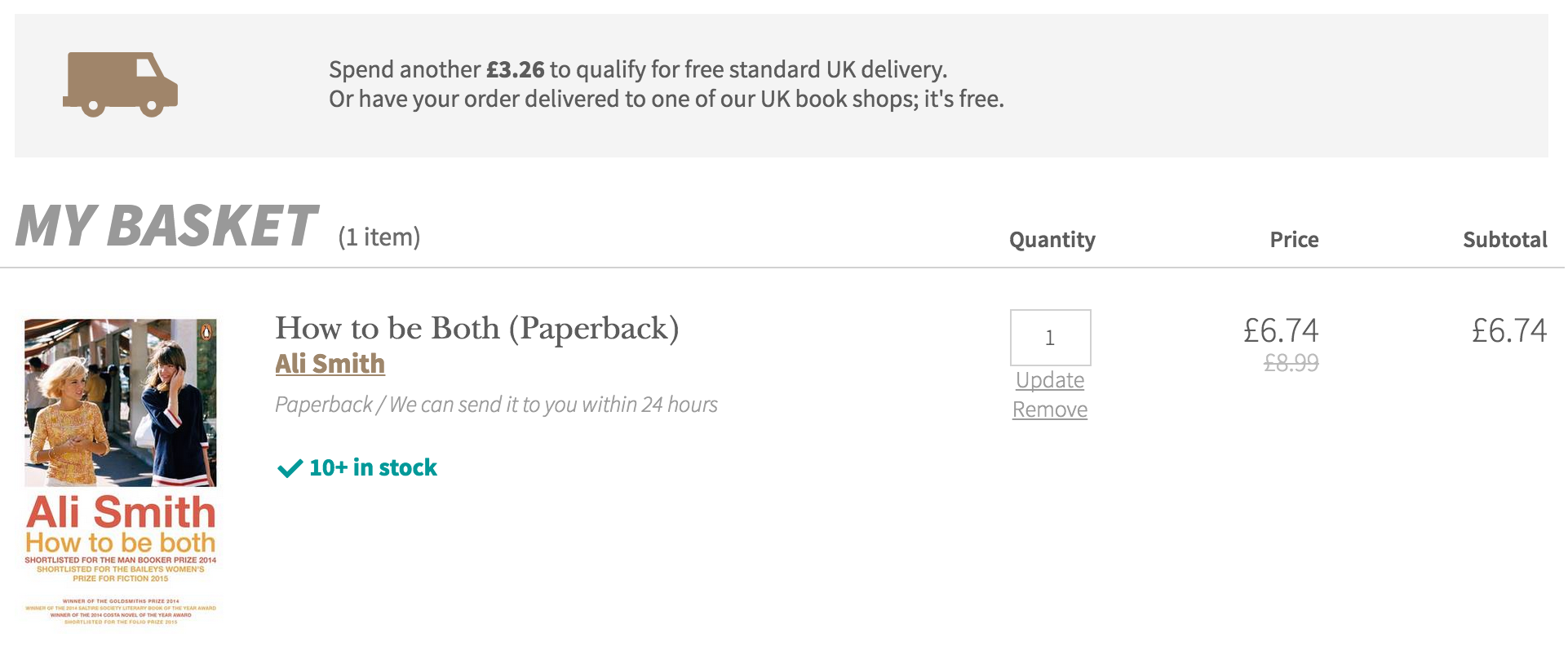The height and width of the screenshot is (655, 1568).
Task: Click the (1 item) basket count
Action: click(379, 237)
